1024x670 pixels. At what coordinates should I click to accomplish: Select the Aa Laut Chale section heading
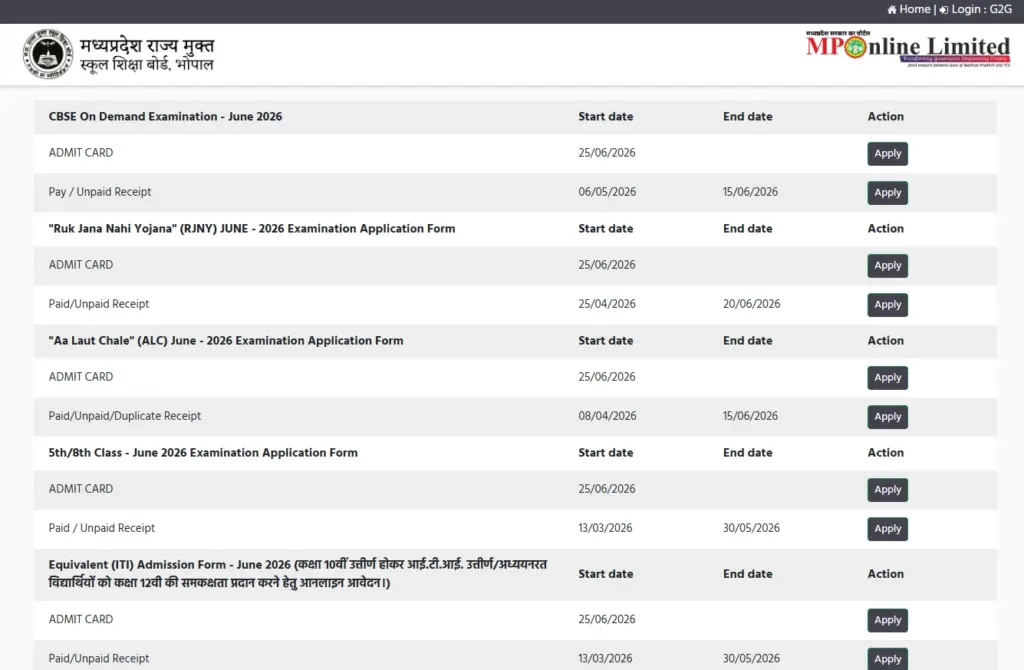coord(226,340)
